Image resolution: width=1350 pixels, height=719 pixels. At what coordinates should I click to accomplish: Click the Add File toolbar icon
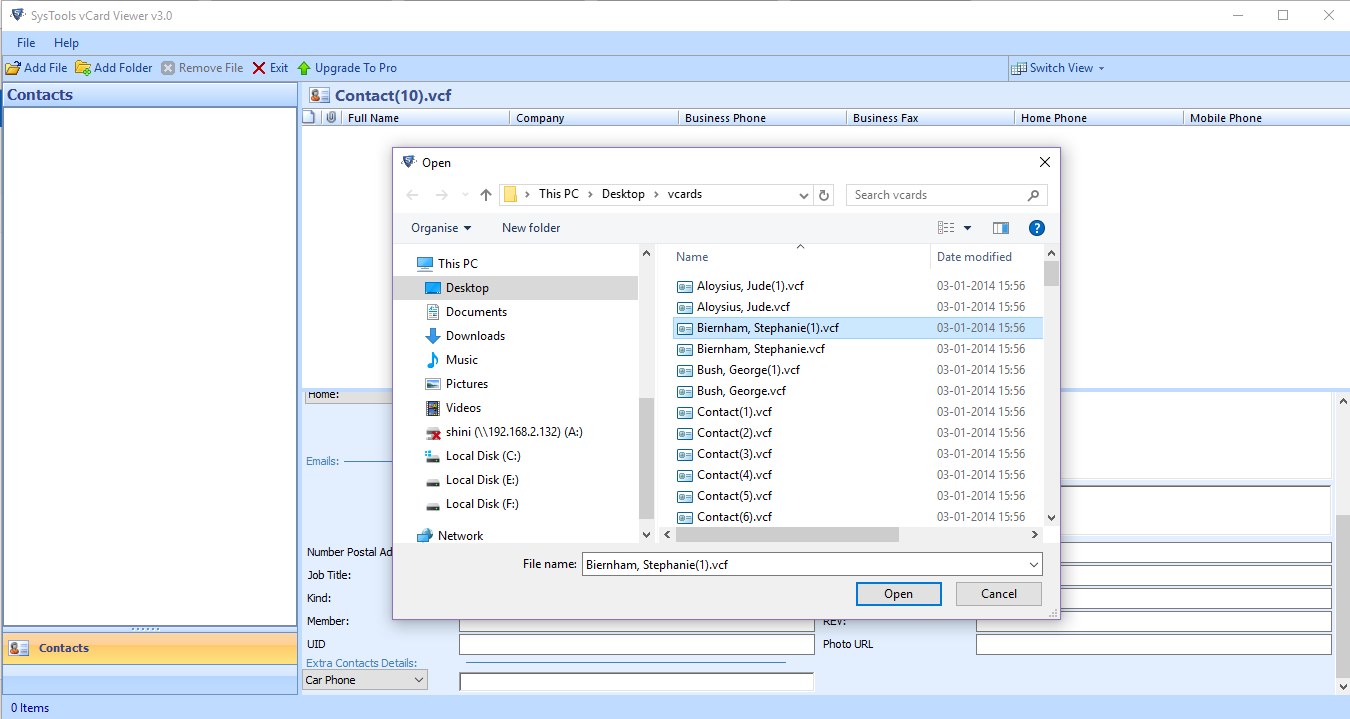click(x=13, y=68)
